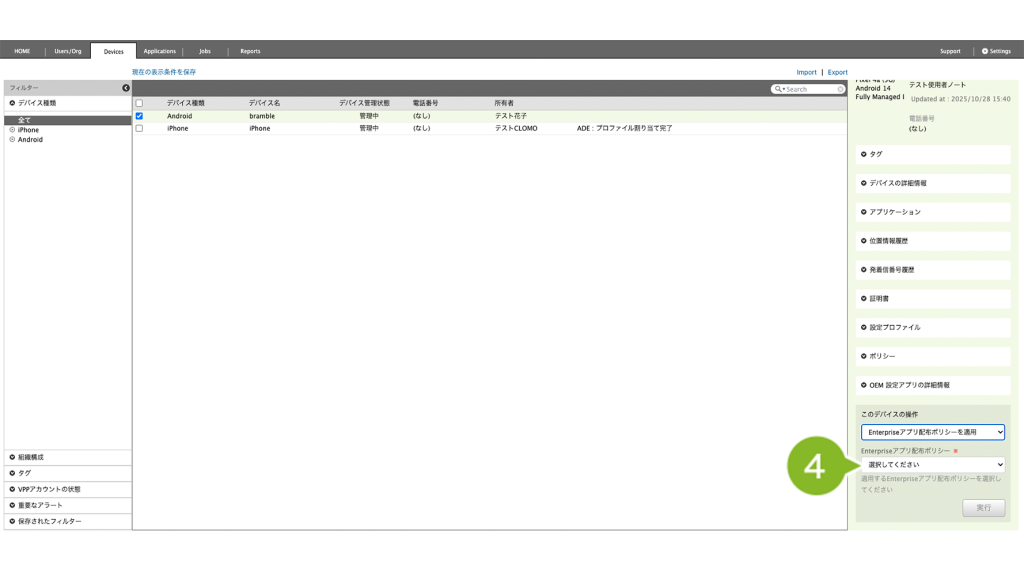Click the Settings gear icon
Screen dimensions: 1024x576
(x=985, y=51)
